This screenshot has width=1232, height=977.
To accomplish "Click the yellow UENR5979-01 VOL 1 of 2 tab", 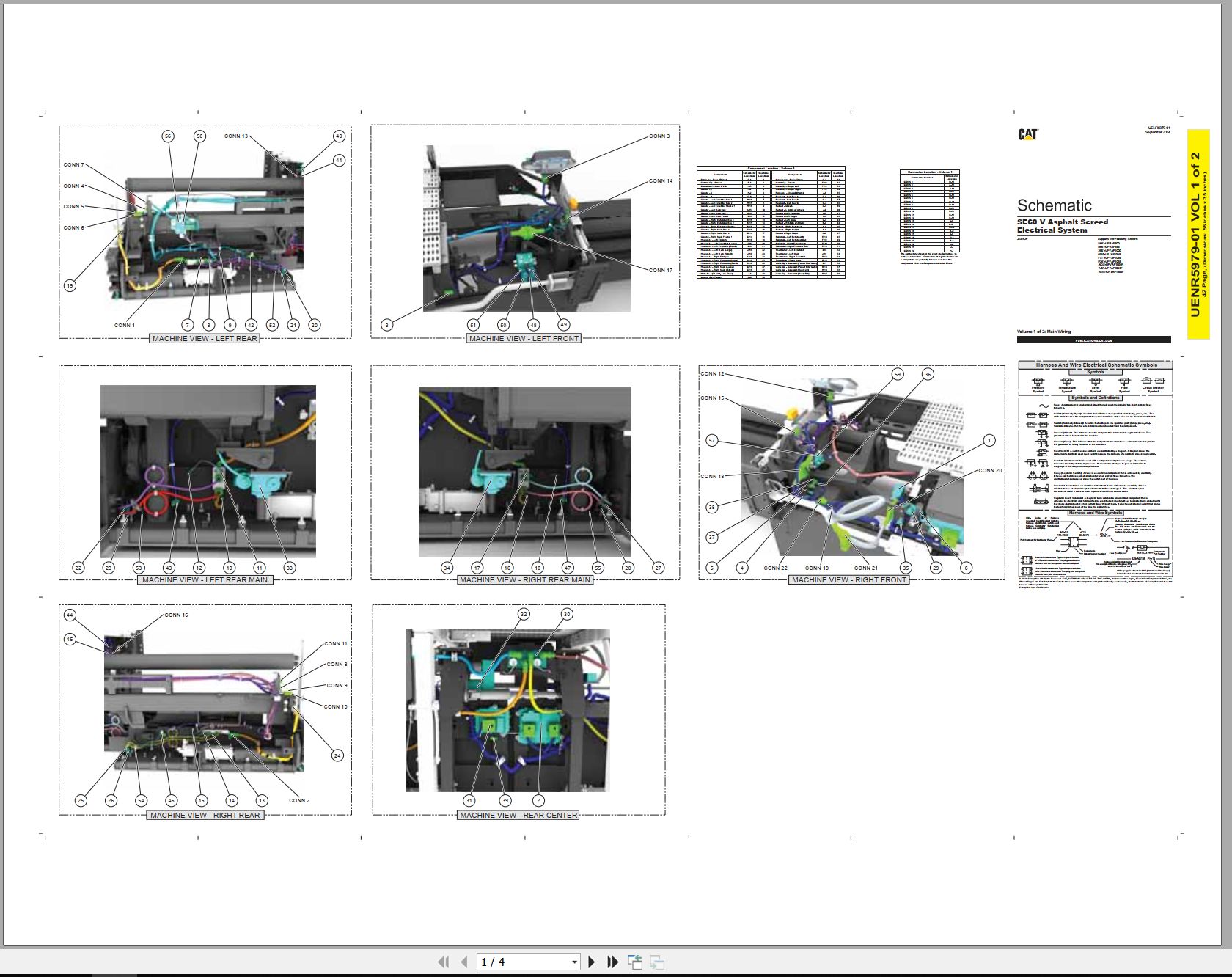I will (1198, 235).
